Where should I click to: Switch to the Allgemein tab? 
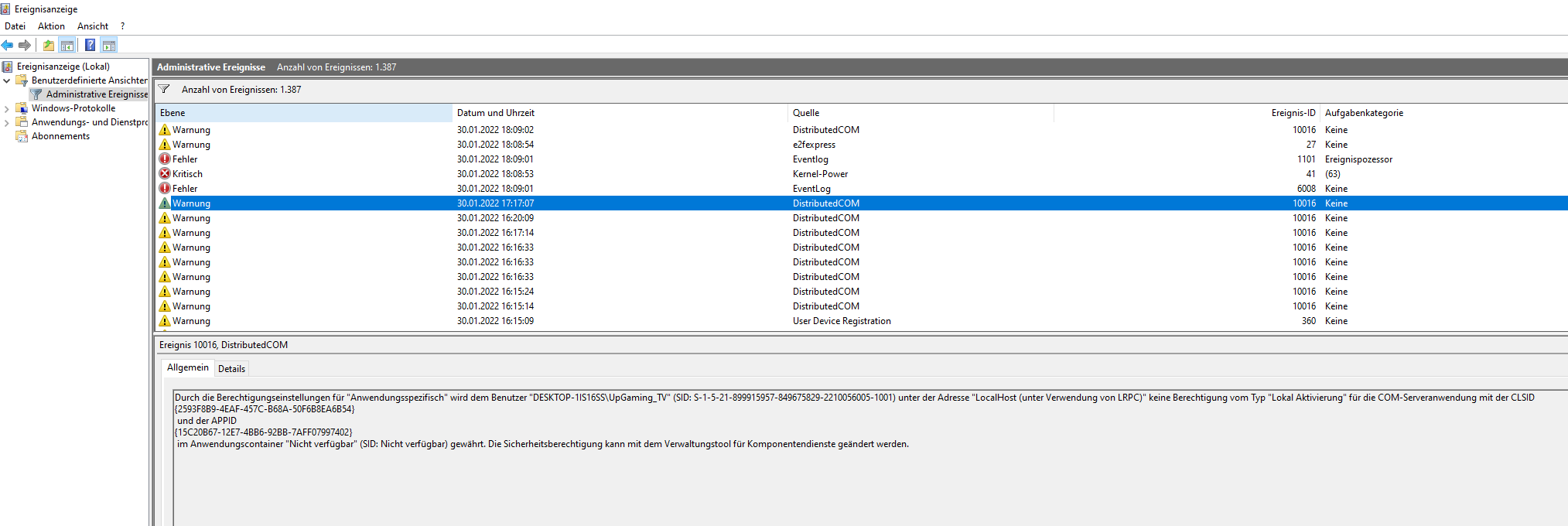(188, 367)
